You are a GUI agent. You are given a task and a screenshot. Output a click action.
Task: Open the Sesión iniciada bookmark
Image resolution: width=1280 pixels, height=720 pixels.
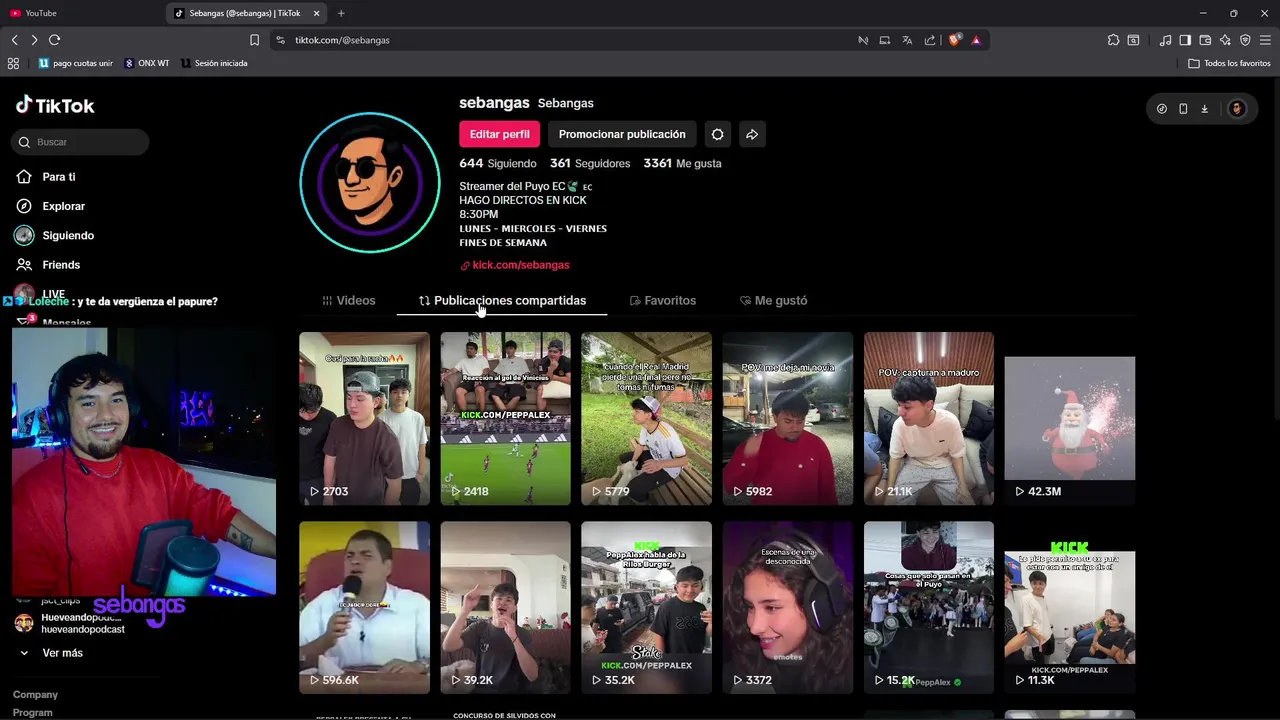[x=214, y=63]
